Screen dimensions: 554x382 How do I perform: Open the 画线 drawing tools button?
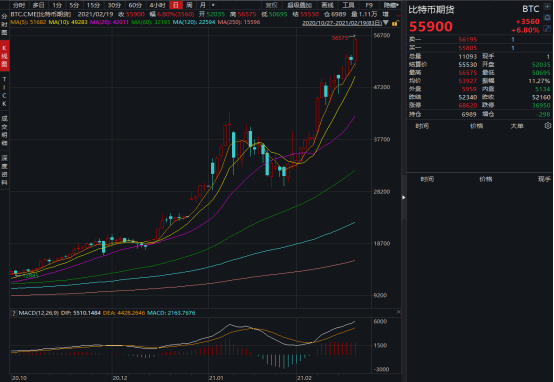[x=328, y=5]
